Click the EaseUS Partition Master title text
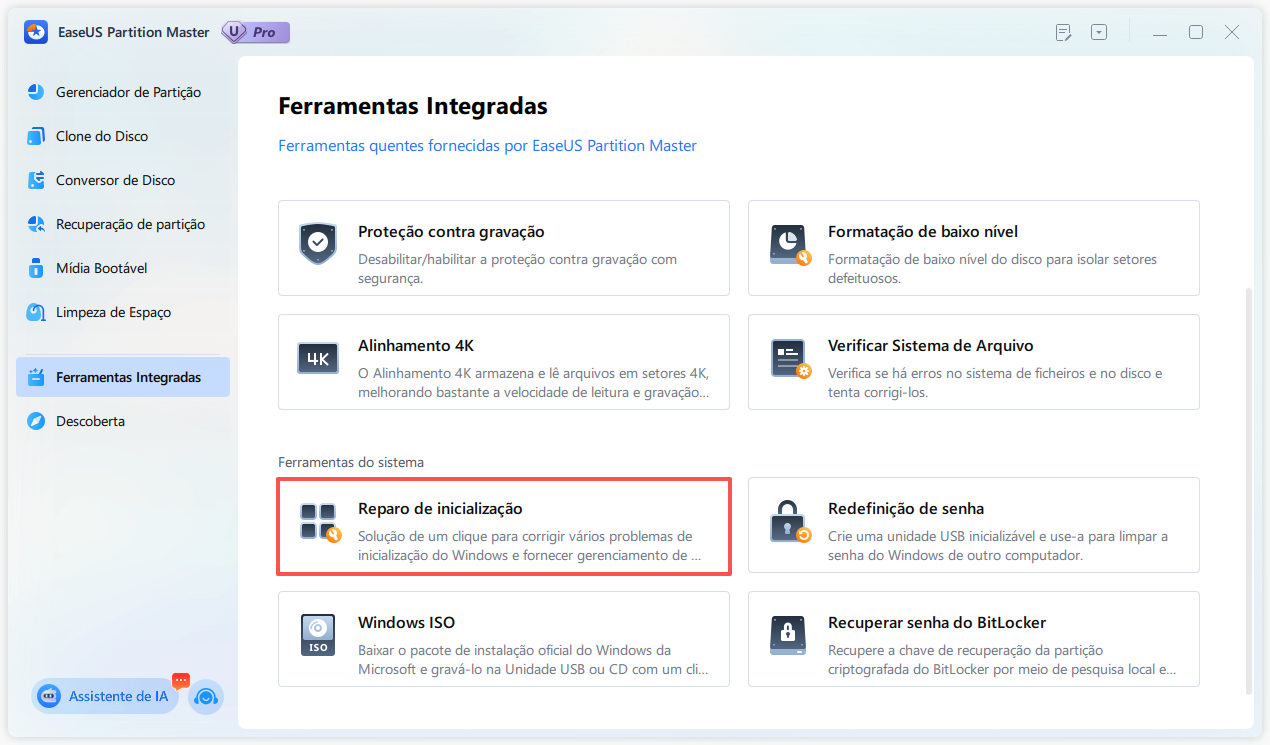Image resolution: width=1270 pixels, height=745 pixels. tap(133, 32)
